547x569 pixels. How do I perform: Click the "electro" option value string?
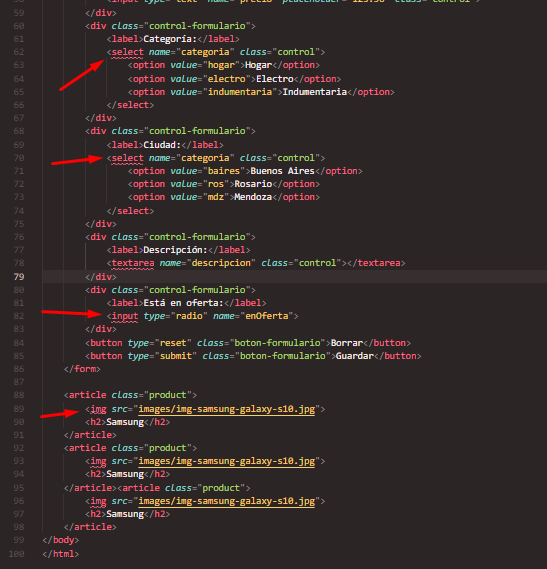(226, 79)
